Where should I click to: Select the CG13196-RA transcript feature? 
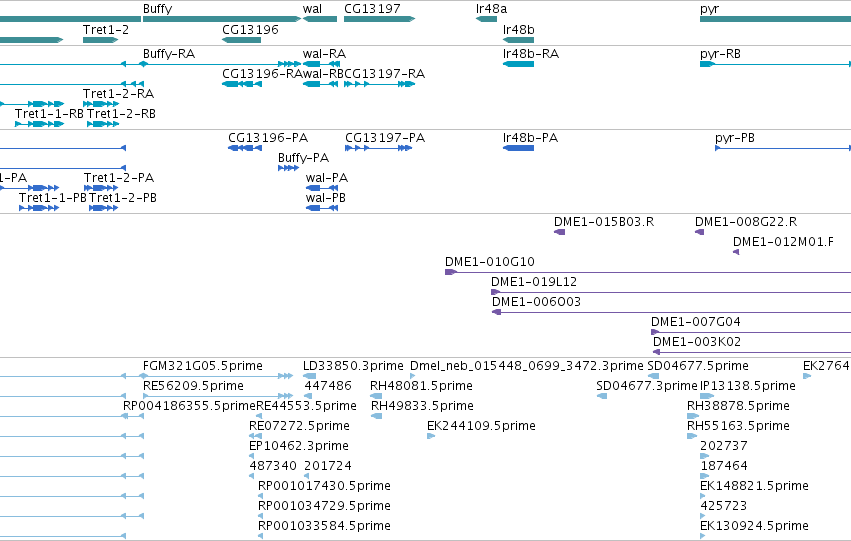[242, 84]
